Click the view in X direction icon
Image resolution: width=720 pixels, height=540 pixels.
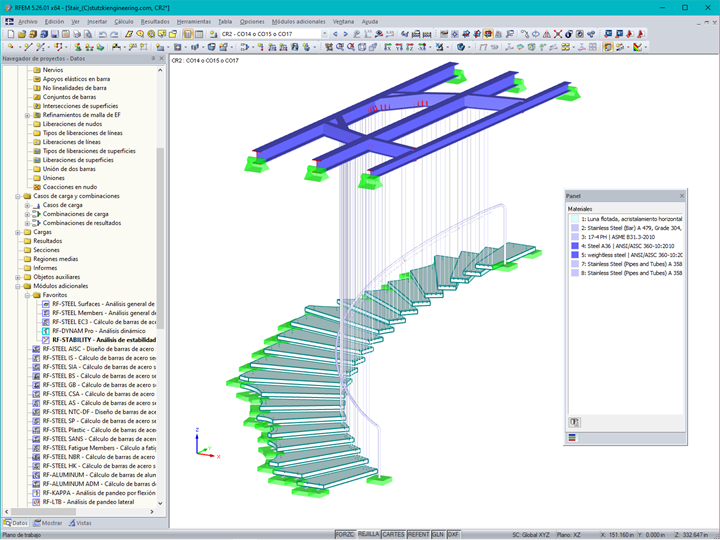(388, 47)
